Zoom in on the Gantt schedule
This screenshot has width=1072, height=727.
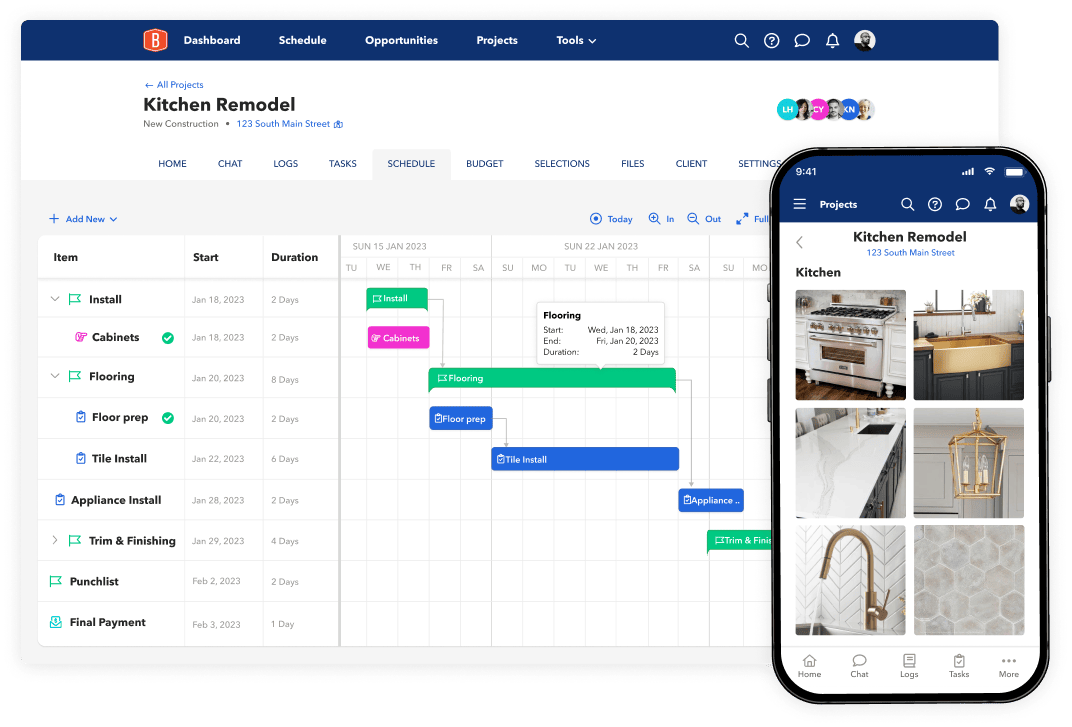[661, 218]
